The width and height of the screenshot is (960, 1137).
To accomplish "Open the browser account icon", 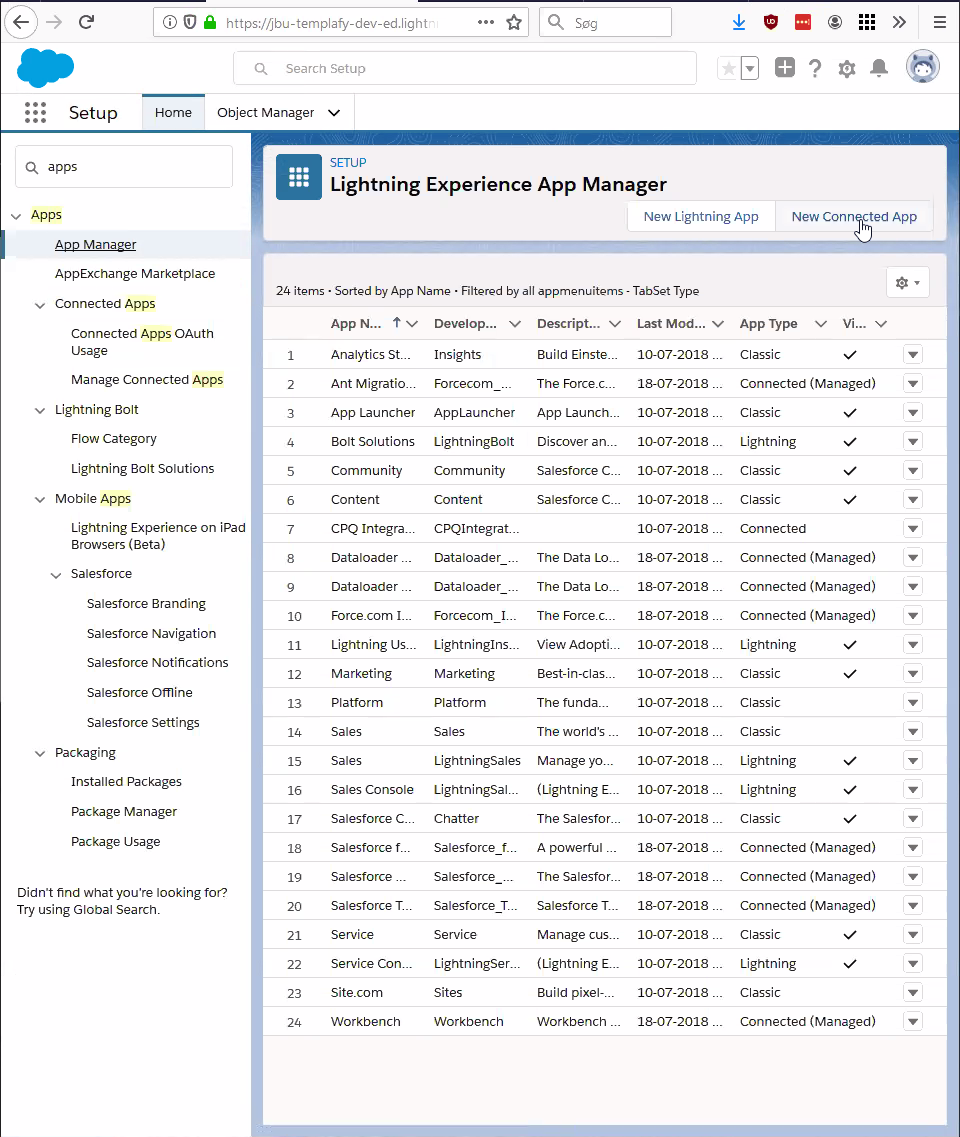I will [835, 22].
